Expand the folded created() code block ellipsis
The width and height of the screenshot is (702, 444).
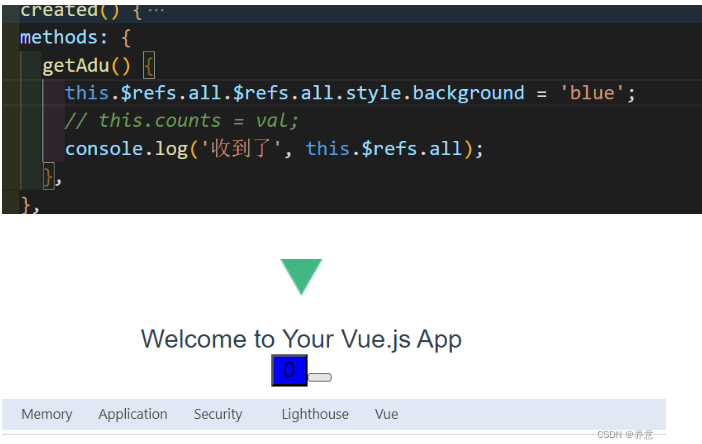tap(157, 11)
